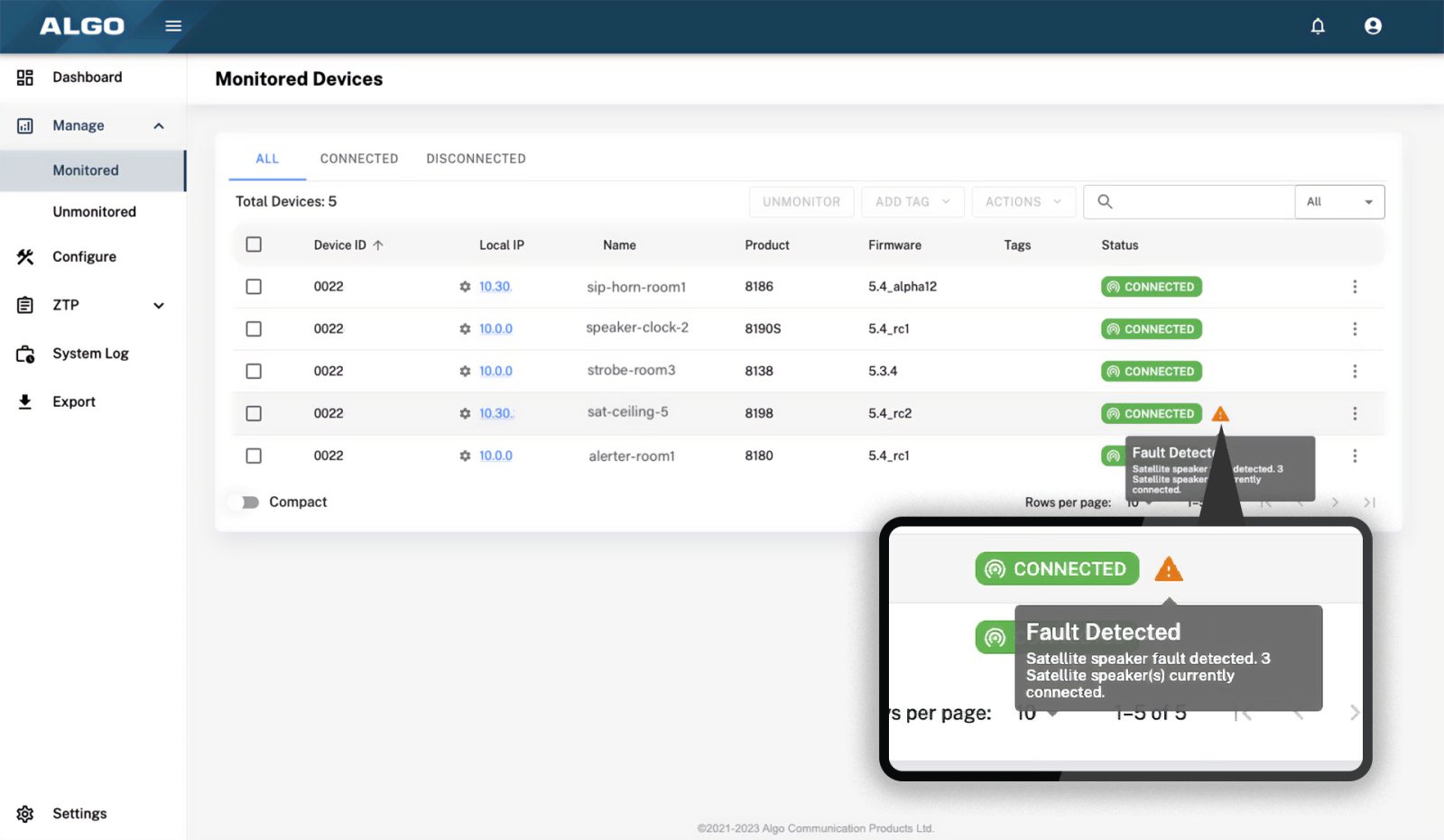
Task: Click the Export download icon in the sidebar
Action: [25, 402]
